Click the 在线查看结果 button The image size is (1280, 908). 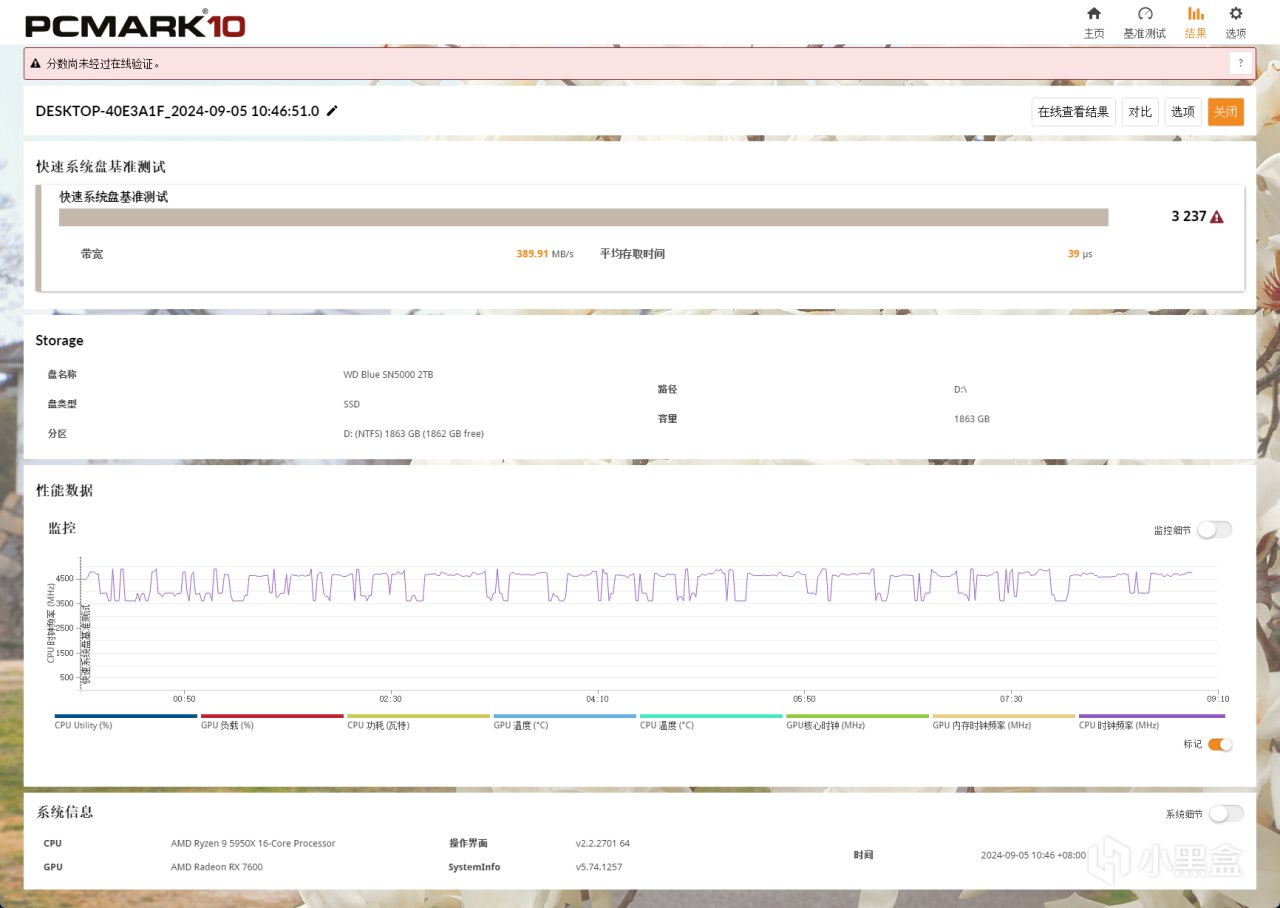tap(1073, 112)
